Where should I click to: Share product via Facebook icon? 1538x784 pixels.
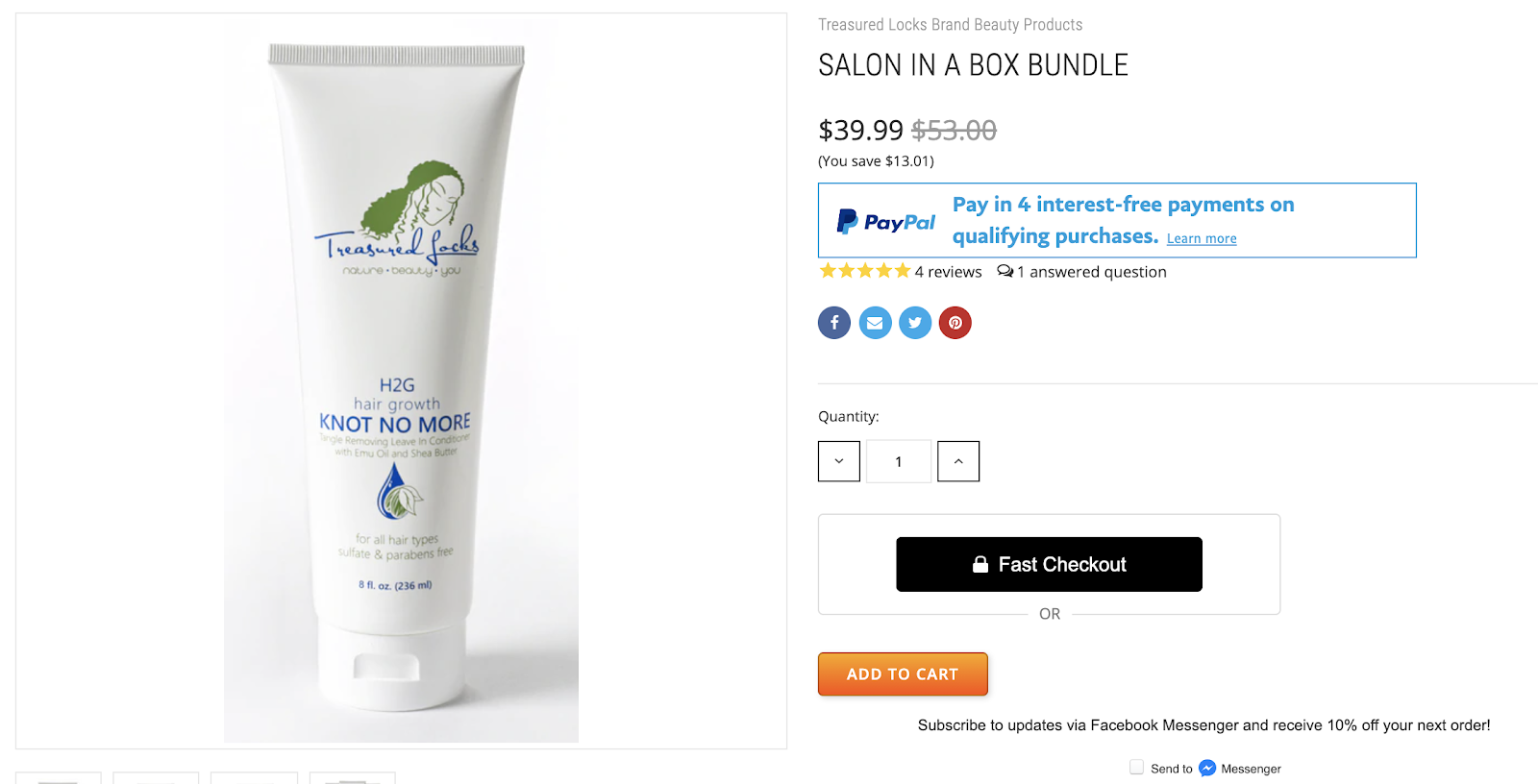pos(834,323)
